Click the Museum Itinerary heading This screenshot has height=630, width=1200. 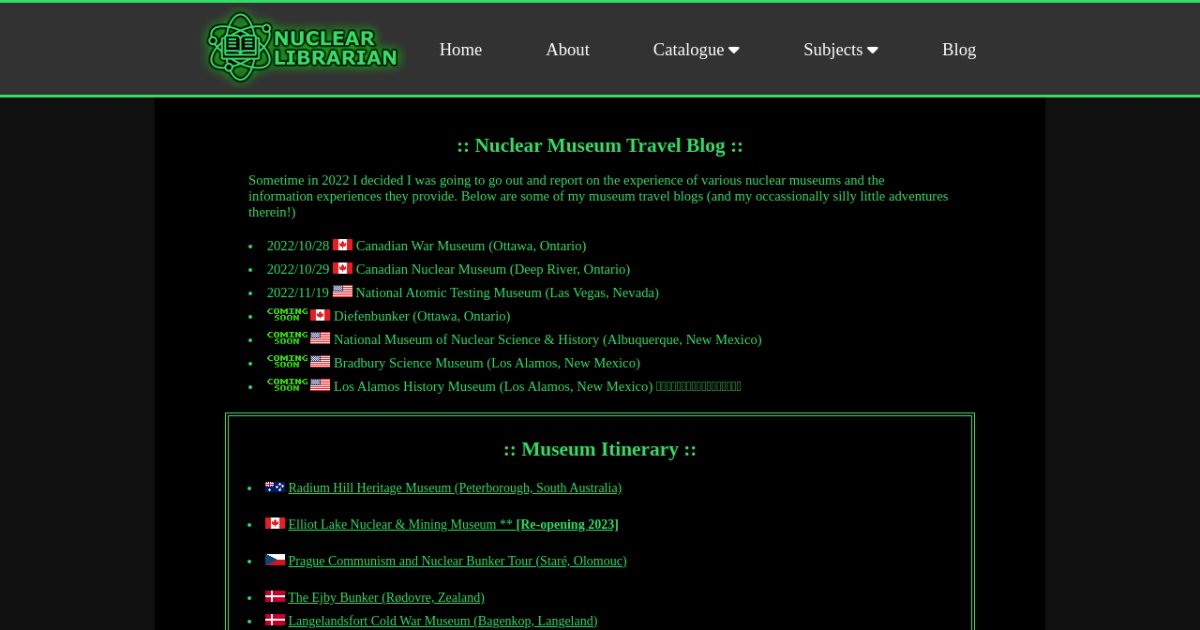(600, 449)
